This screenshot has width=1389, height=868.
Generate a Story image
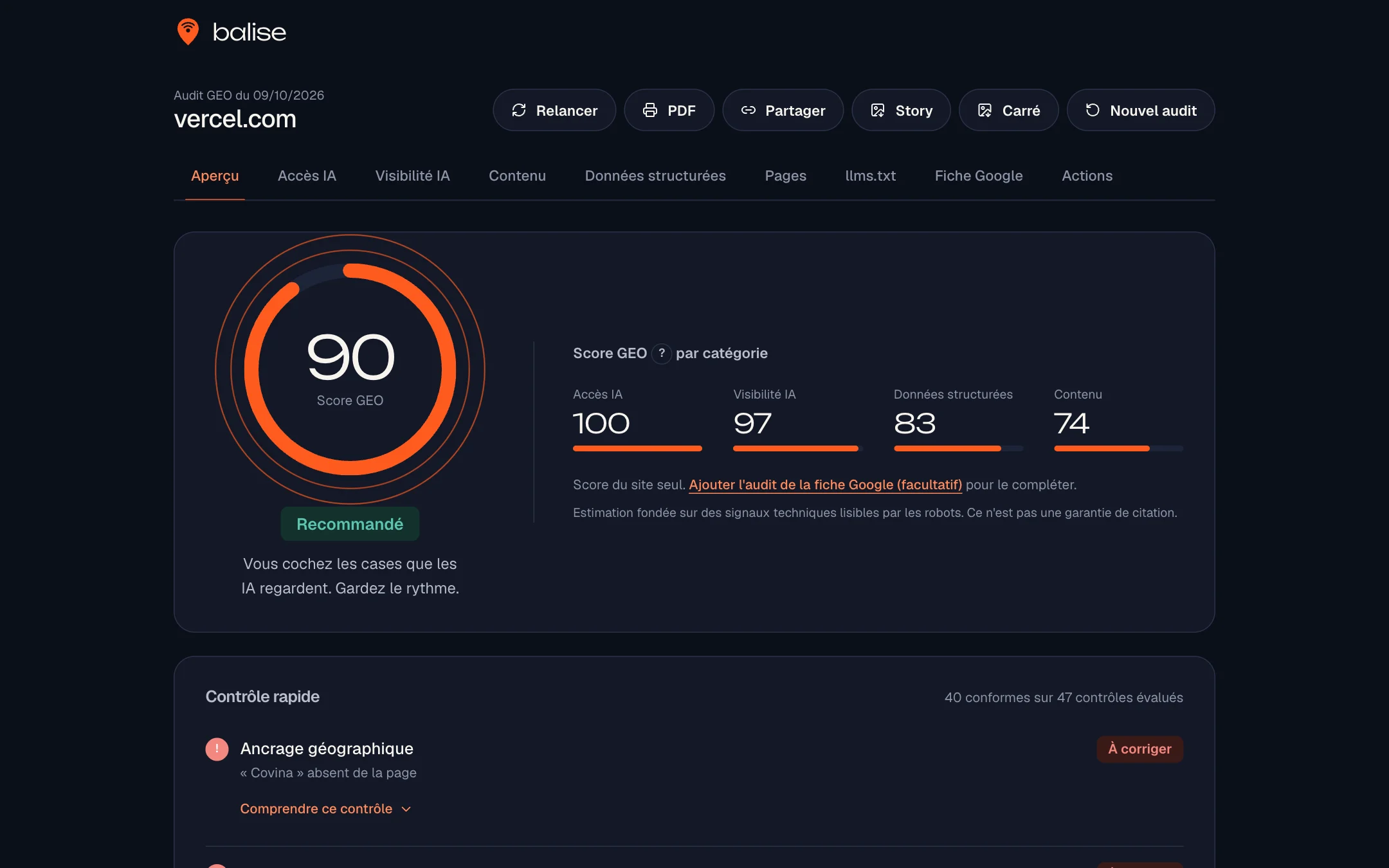point(901,111)
